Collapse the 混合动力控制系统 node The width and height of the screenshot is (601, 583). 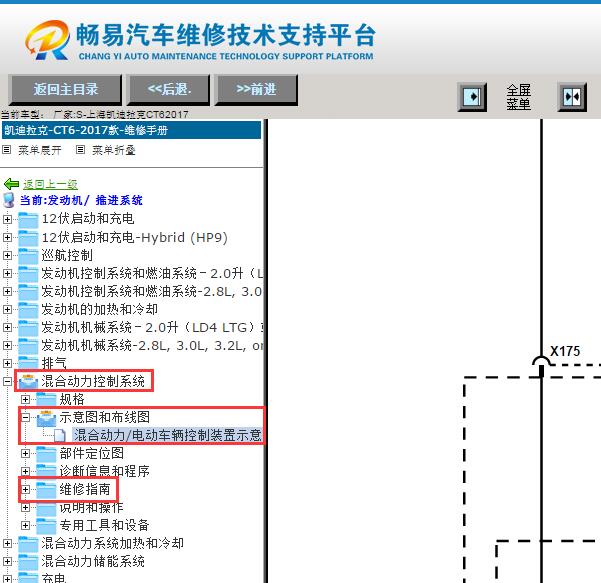click(7, 381)
